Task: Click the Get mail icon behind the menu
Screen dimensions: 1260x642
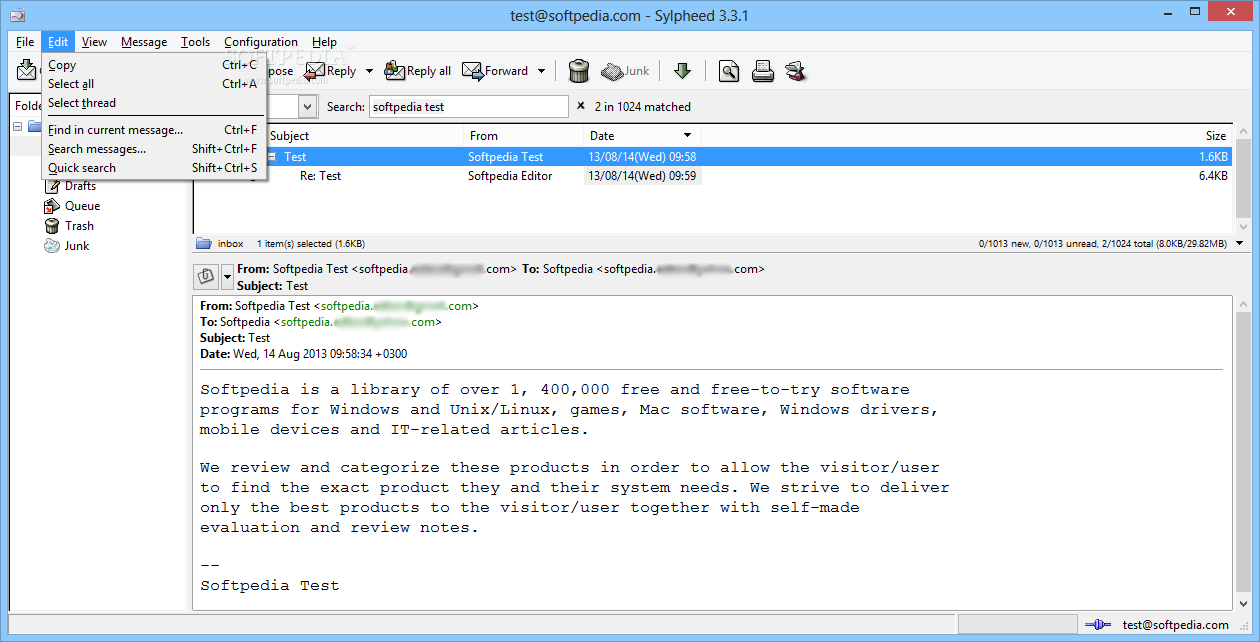Action: 26,70
